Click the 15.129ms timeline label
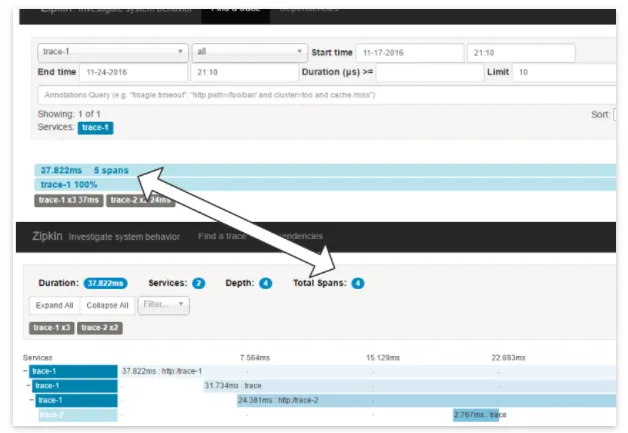 pyautogui.click(x=382, y=358)
